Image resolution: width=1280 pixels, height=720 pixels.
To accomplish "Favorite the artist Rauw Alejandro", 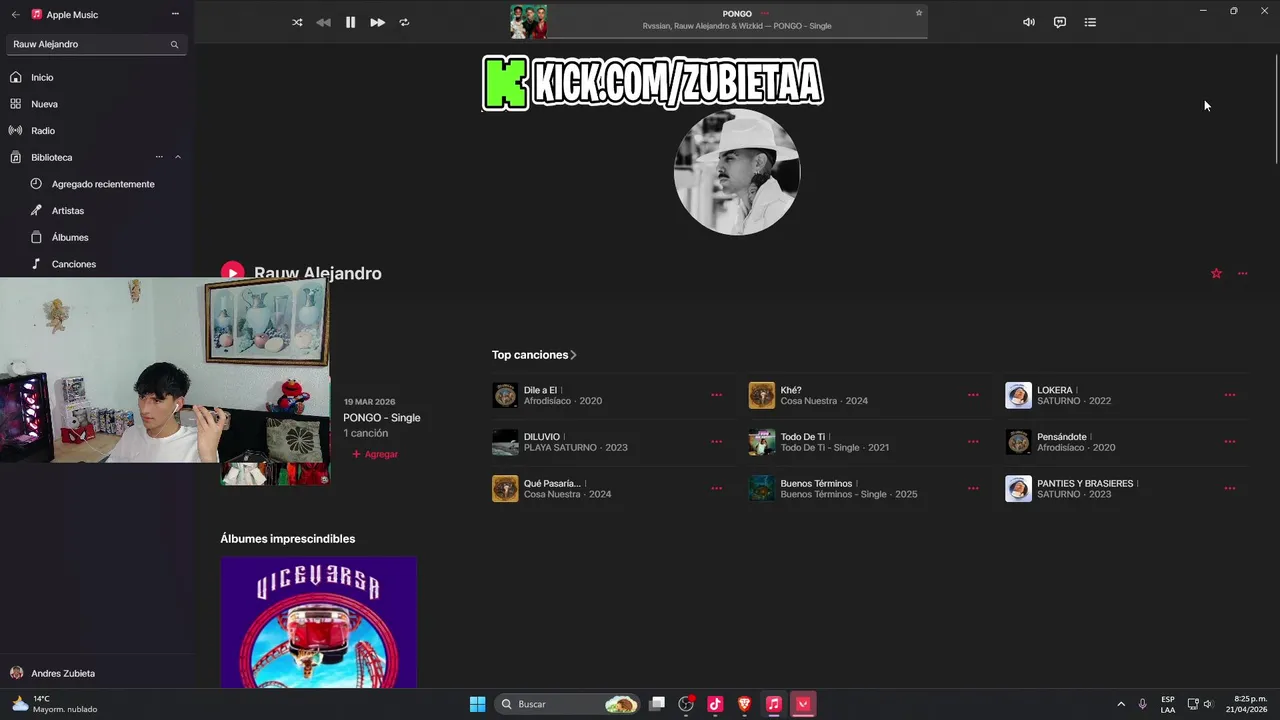I will [x=1216, y=273].
